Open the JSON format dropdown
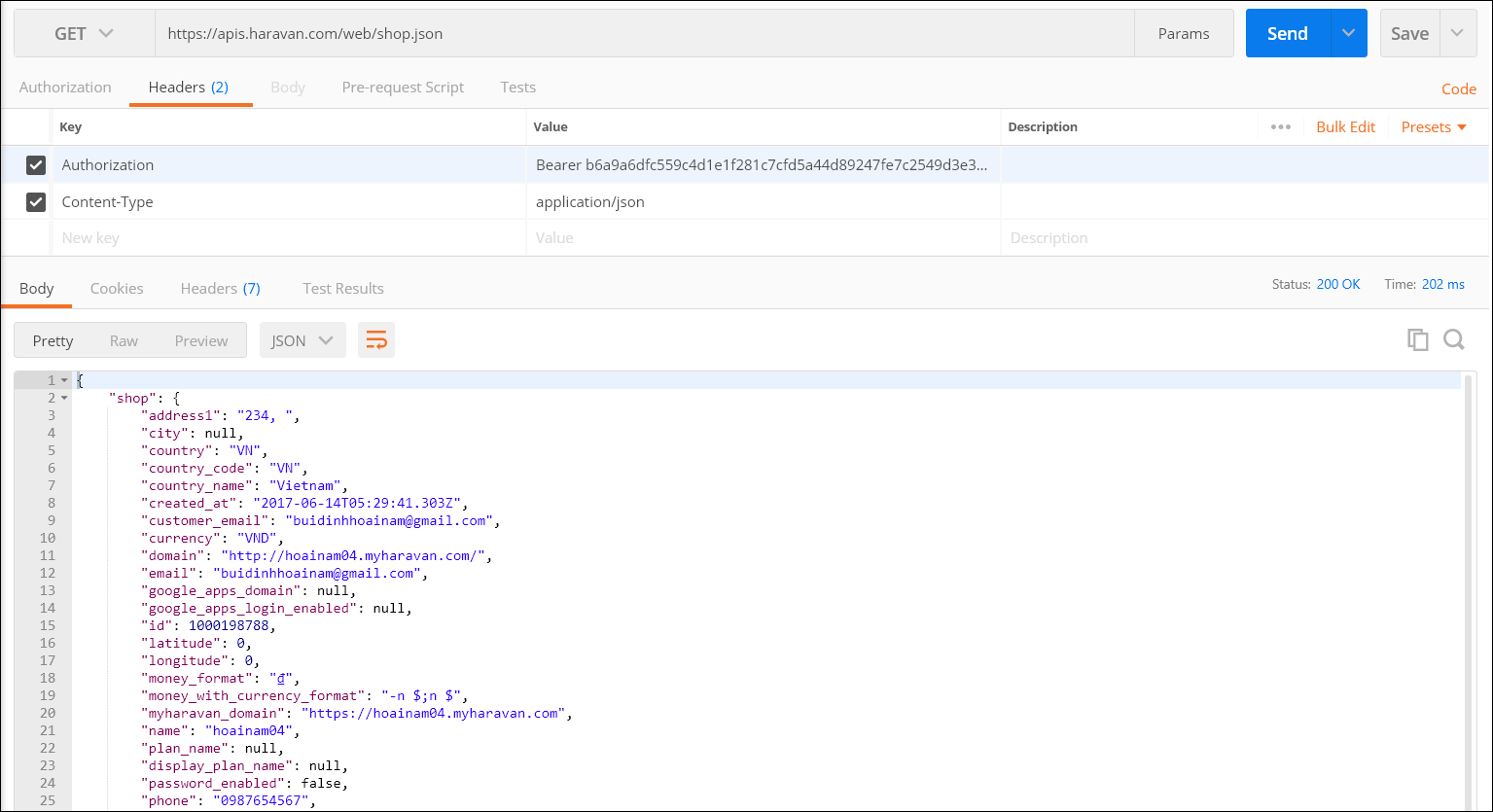1493x812 pixels. coord(302,340)
